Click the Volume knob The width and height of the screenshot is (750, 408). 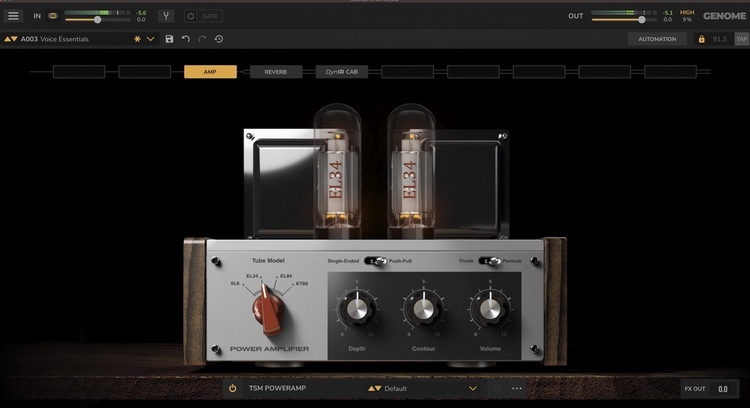(x=490, y=309)
